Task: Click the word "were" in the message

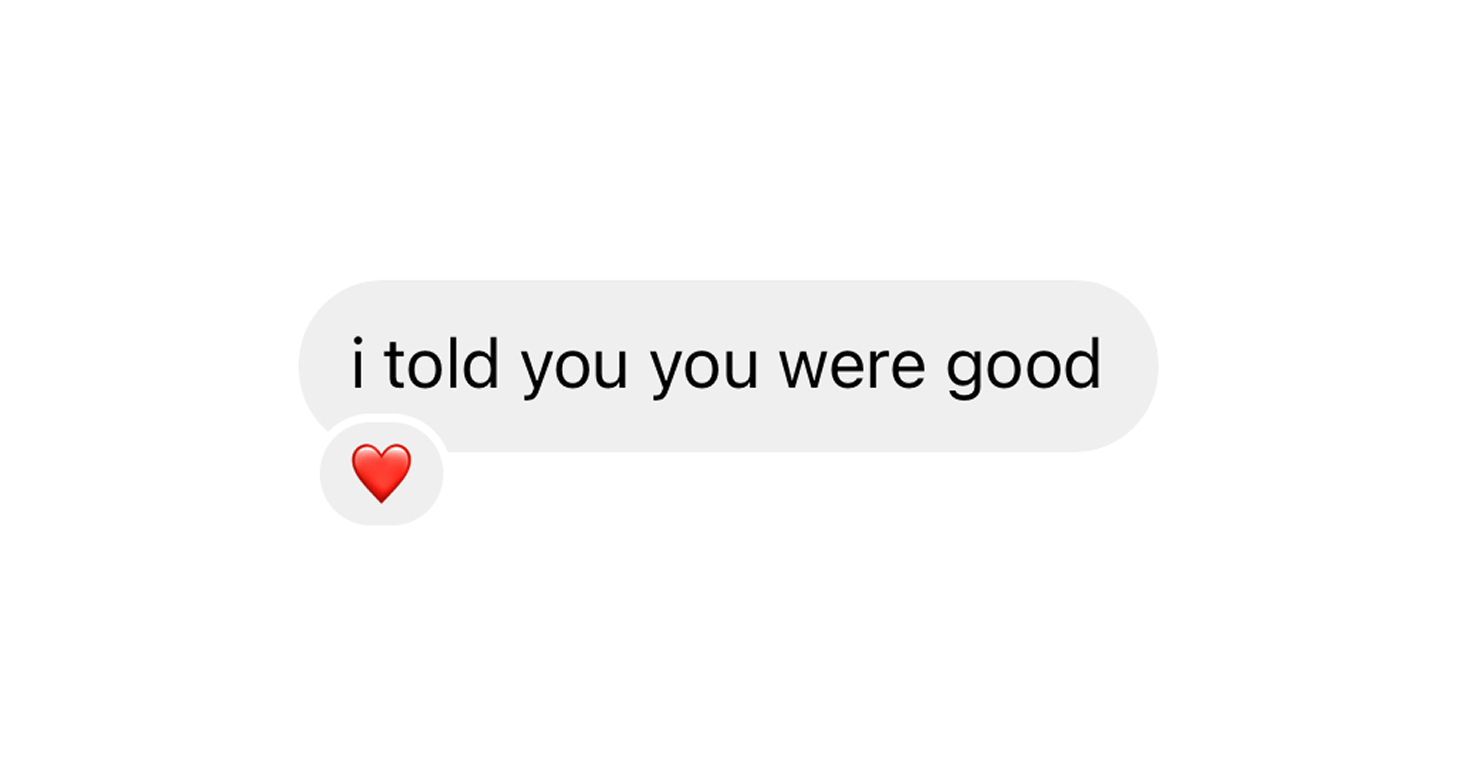Action: pos(852,368)
